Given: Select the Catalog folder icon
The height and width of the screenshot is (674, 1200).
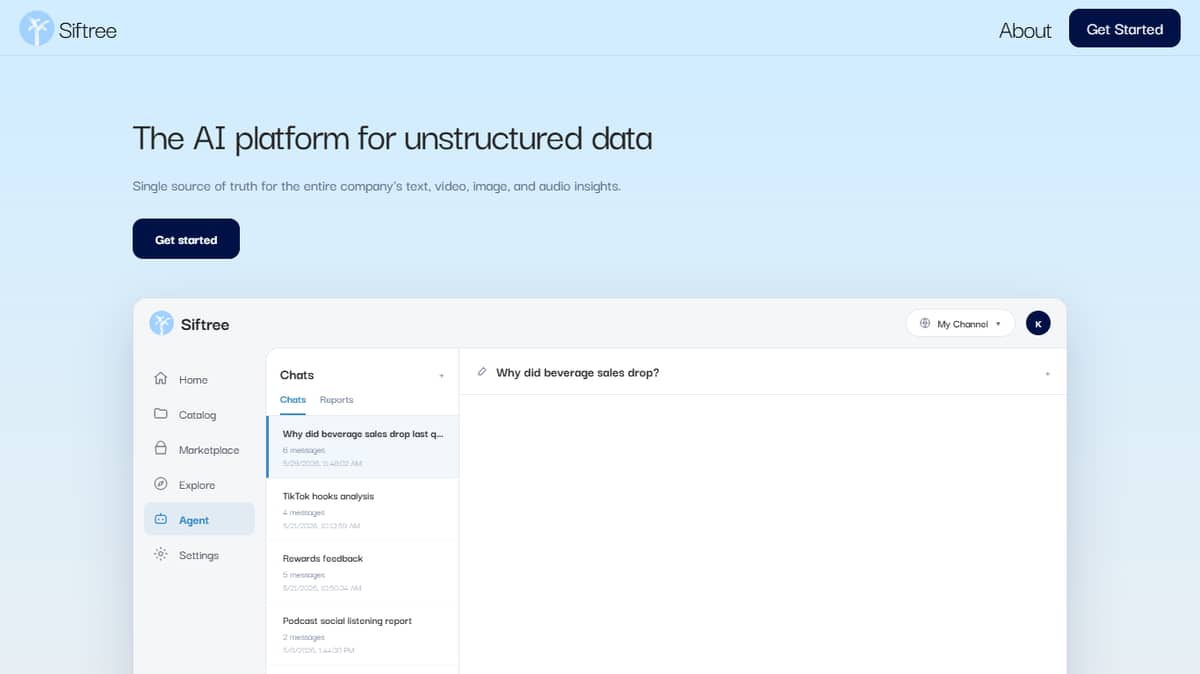Looking at the screenshot, I should [160, 414].
